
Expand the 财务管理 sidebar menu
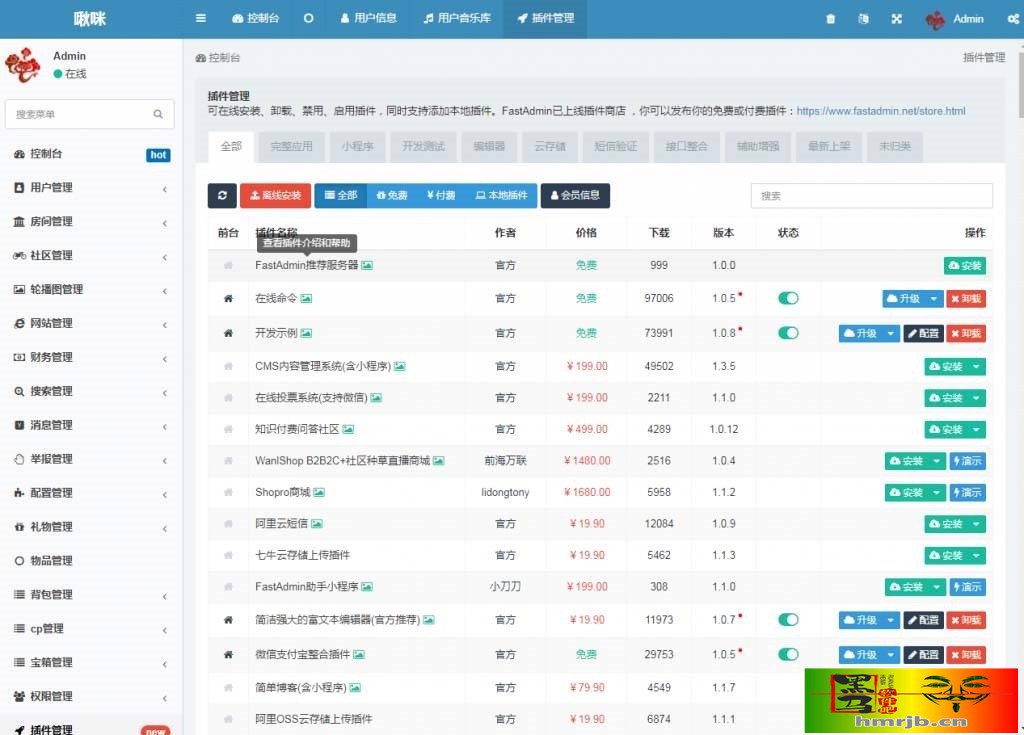tap(90, 358)
